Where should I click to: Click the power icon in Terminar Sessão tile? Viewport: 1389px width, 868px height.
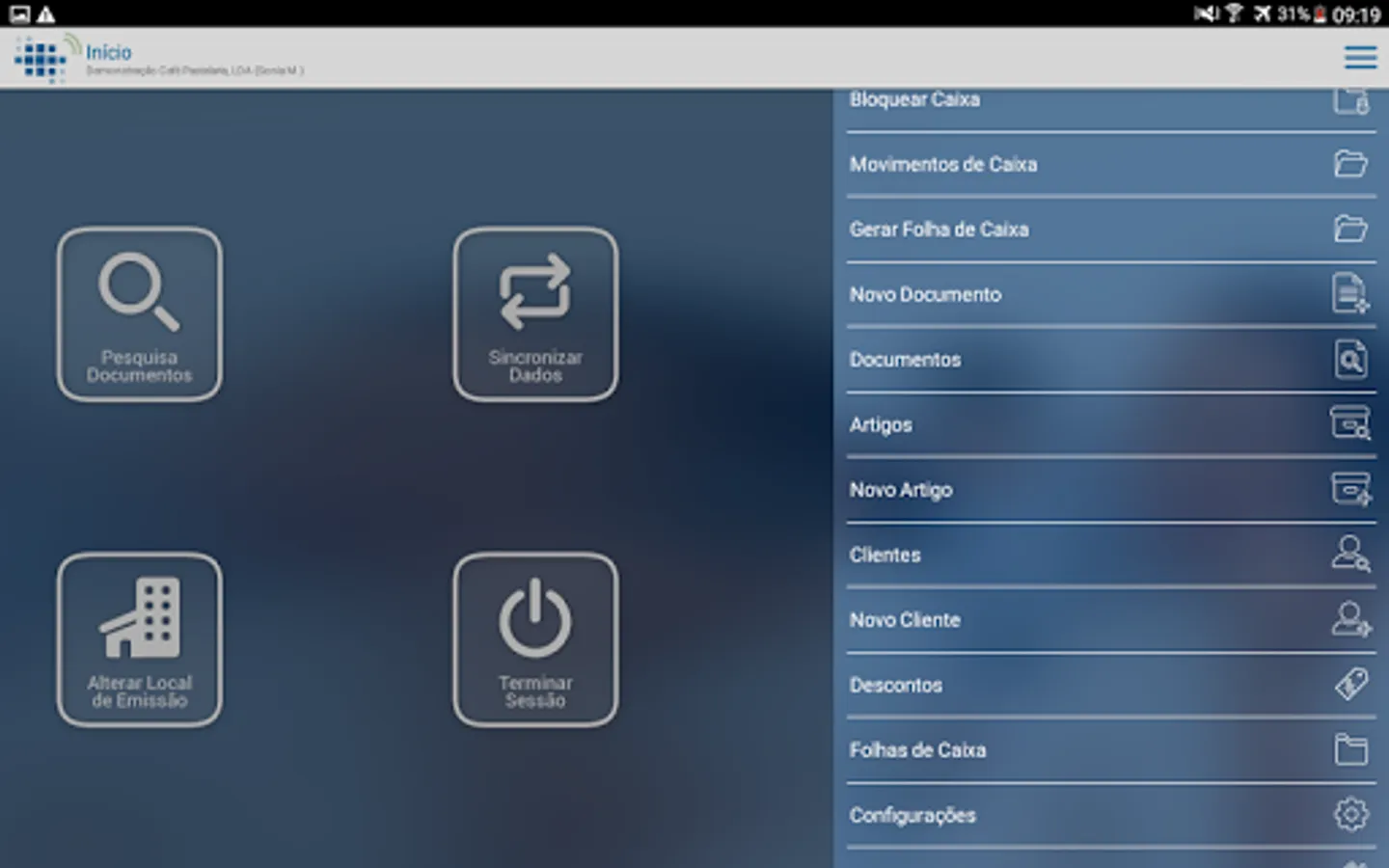pos(535,617)
